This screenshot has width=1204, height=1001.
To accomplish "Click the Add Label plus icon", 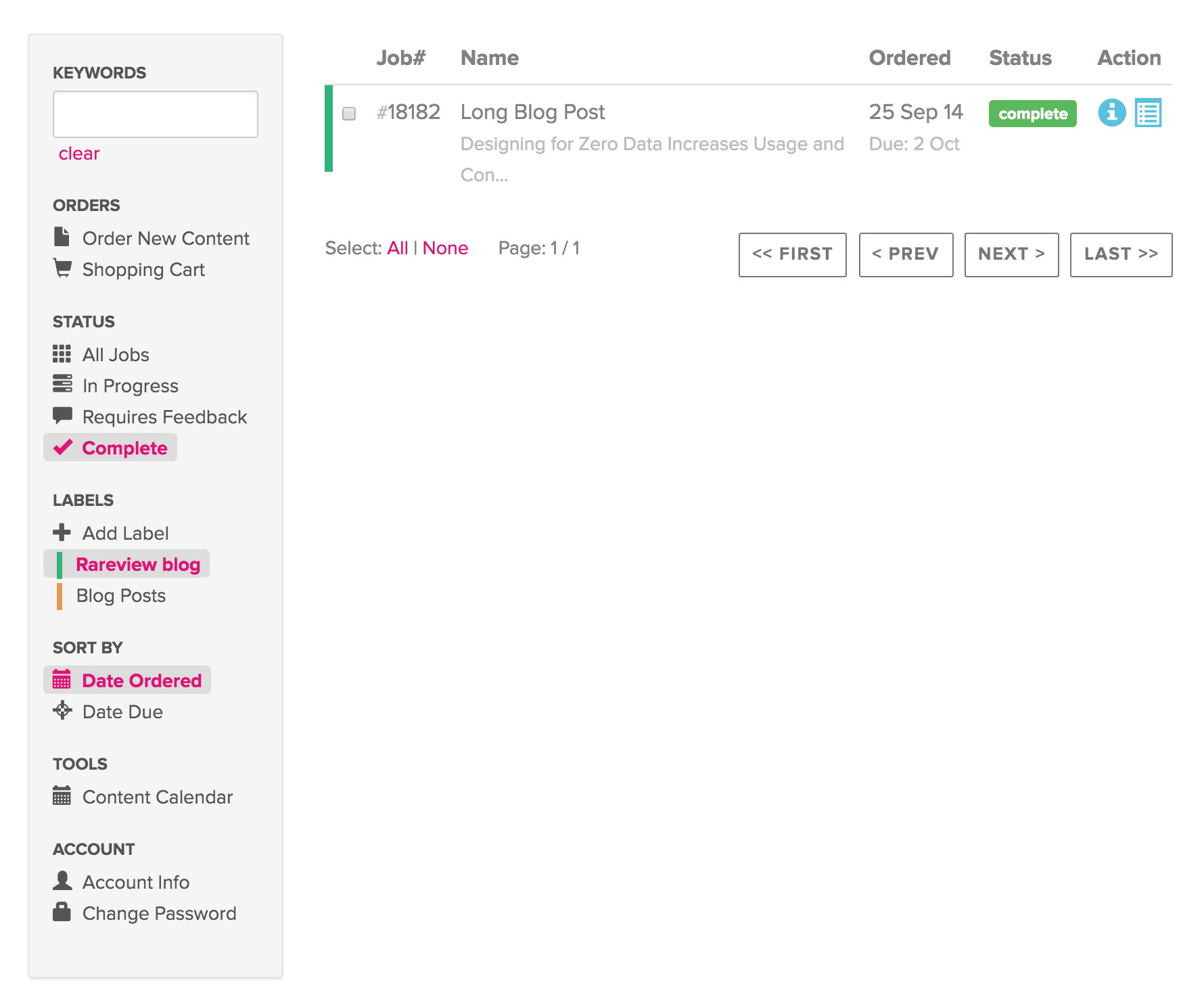I will (62, 532).
